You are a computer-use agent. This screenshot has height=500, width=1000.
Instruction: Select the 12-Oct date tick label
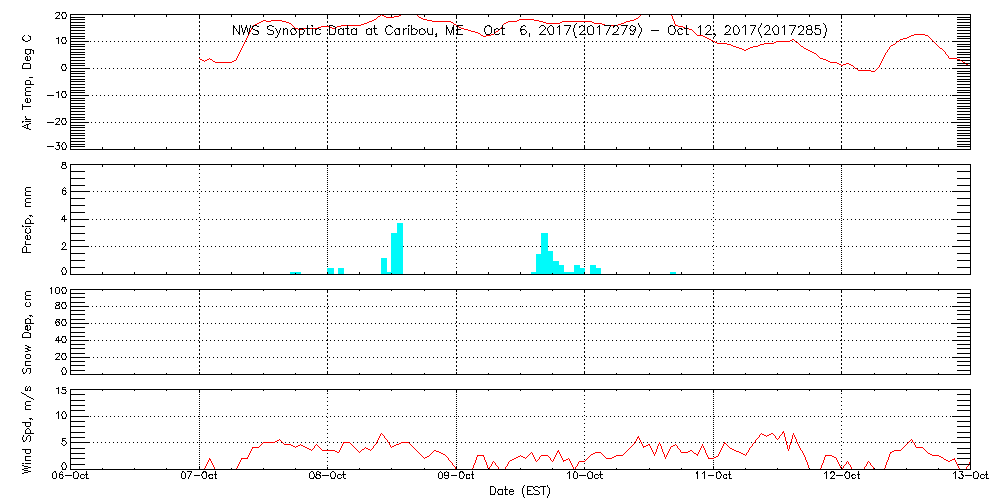tap(841, 478)
